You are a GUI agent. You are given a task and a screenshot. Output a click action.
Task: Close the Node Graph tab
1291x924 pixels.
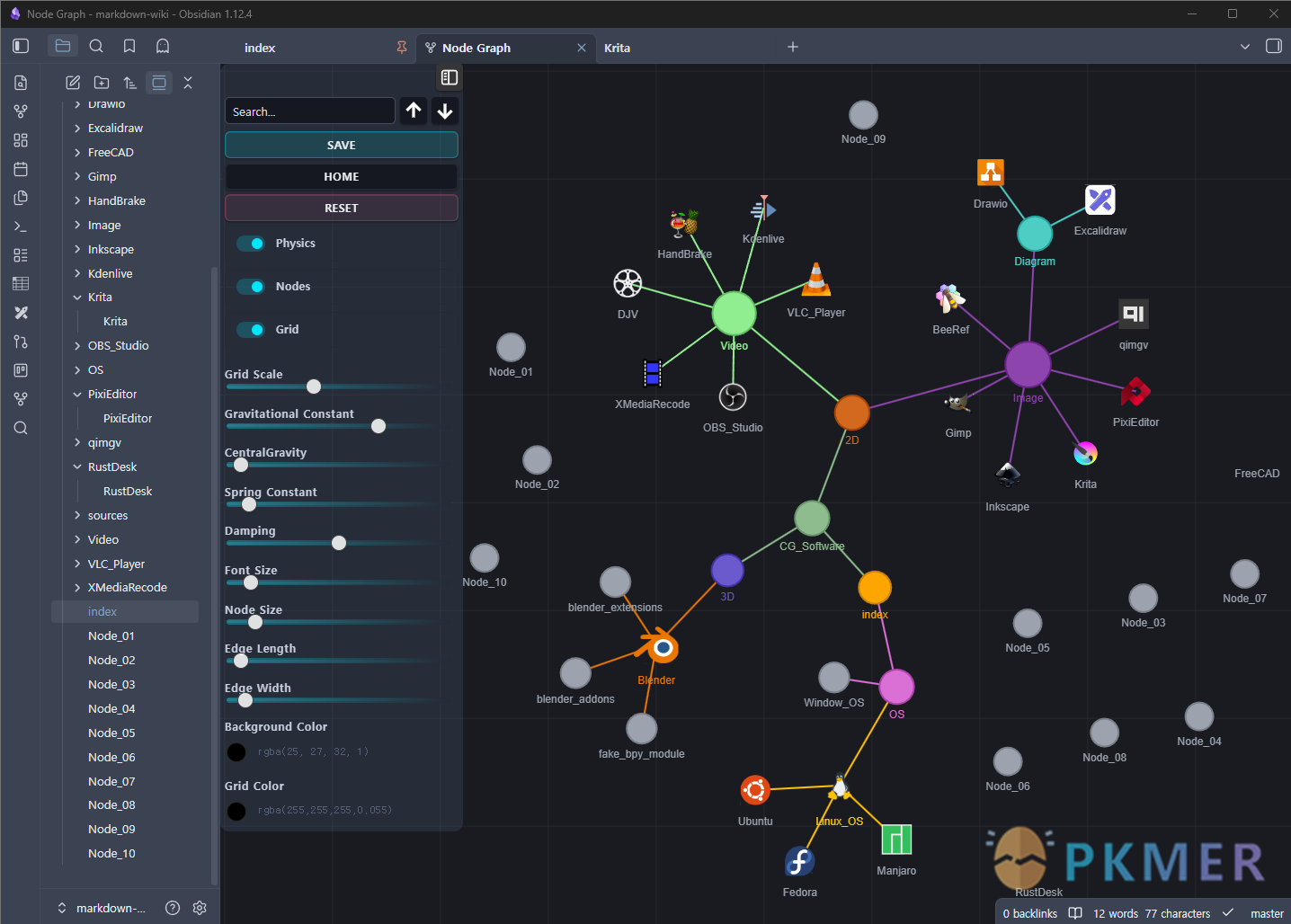point(582,48)
